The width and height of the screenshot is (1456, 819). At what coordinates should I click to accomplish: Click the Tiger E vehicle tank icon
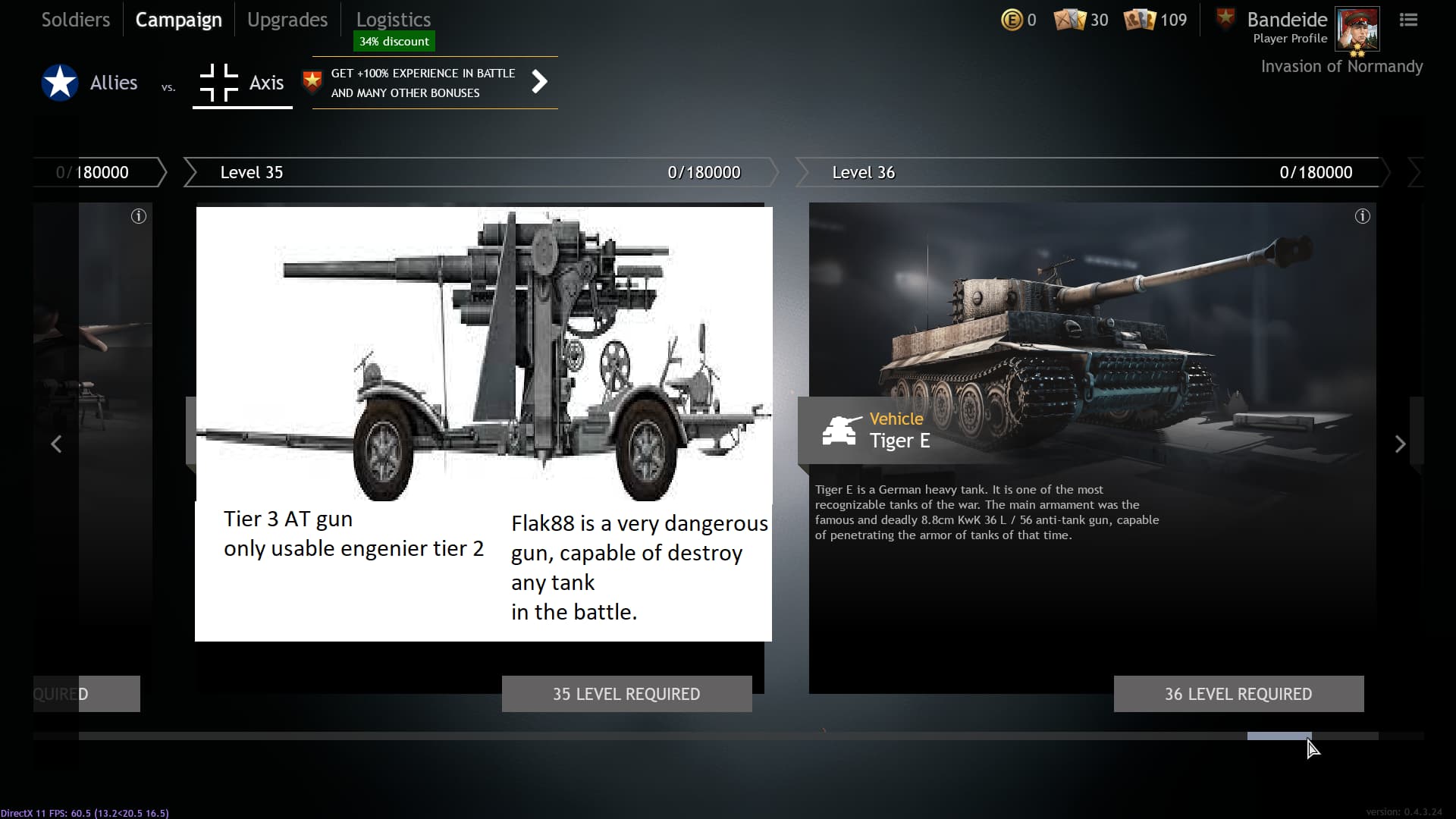[x=841, y=430]
